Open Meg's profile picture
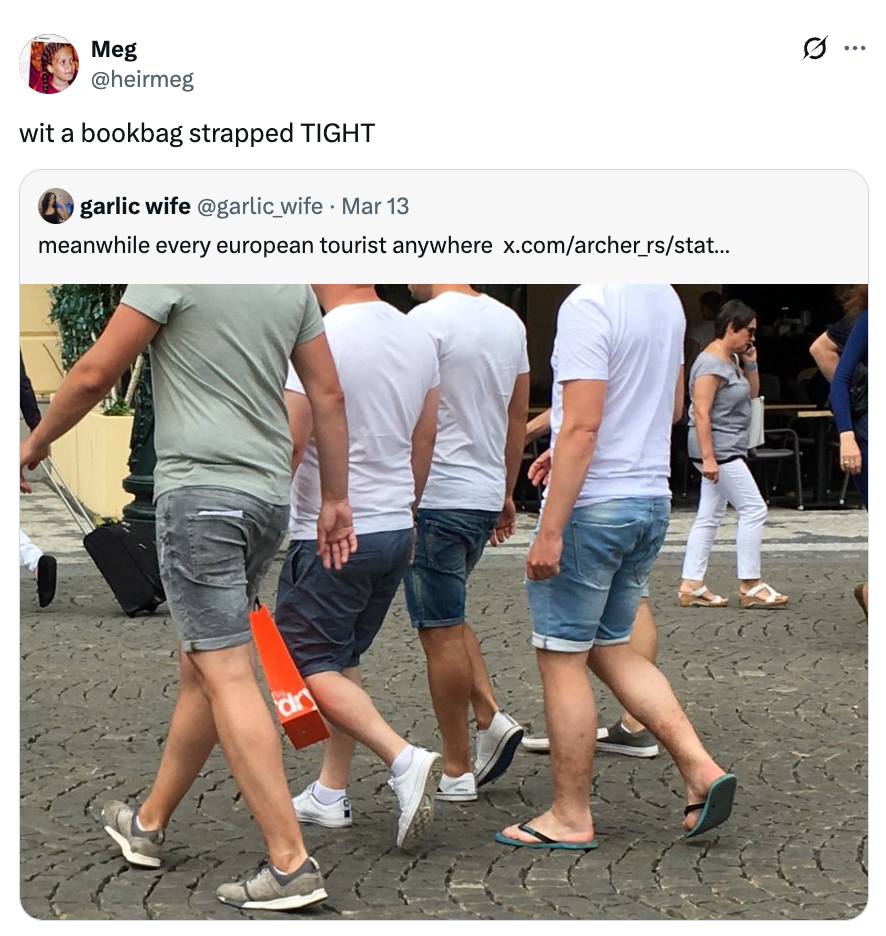Viewport: 886px width, 936px height. point(49,64)
